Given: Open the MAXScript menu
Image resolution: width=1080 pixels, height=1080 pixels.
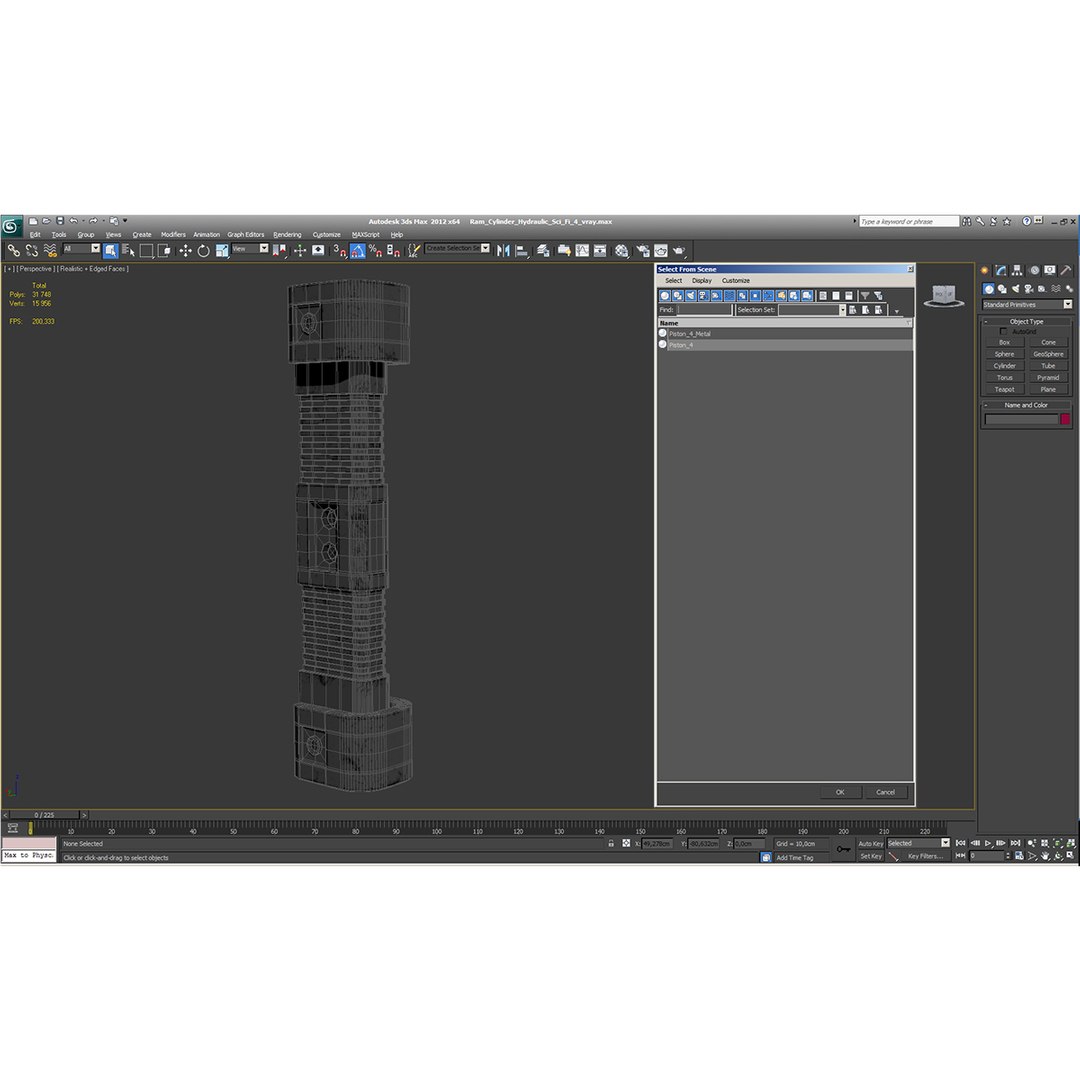Looking at the screenshot, I should click(x=366, y=235).
